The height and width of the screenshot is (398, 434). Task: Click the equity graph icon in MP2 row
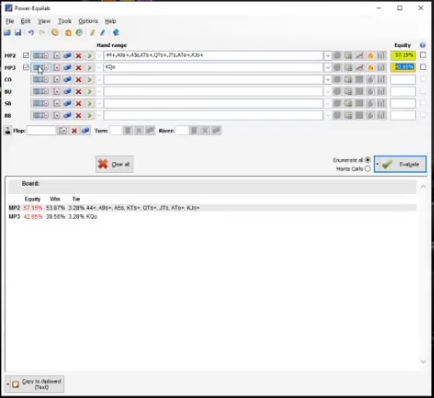tap(359, 55)
